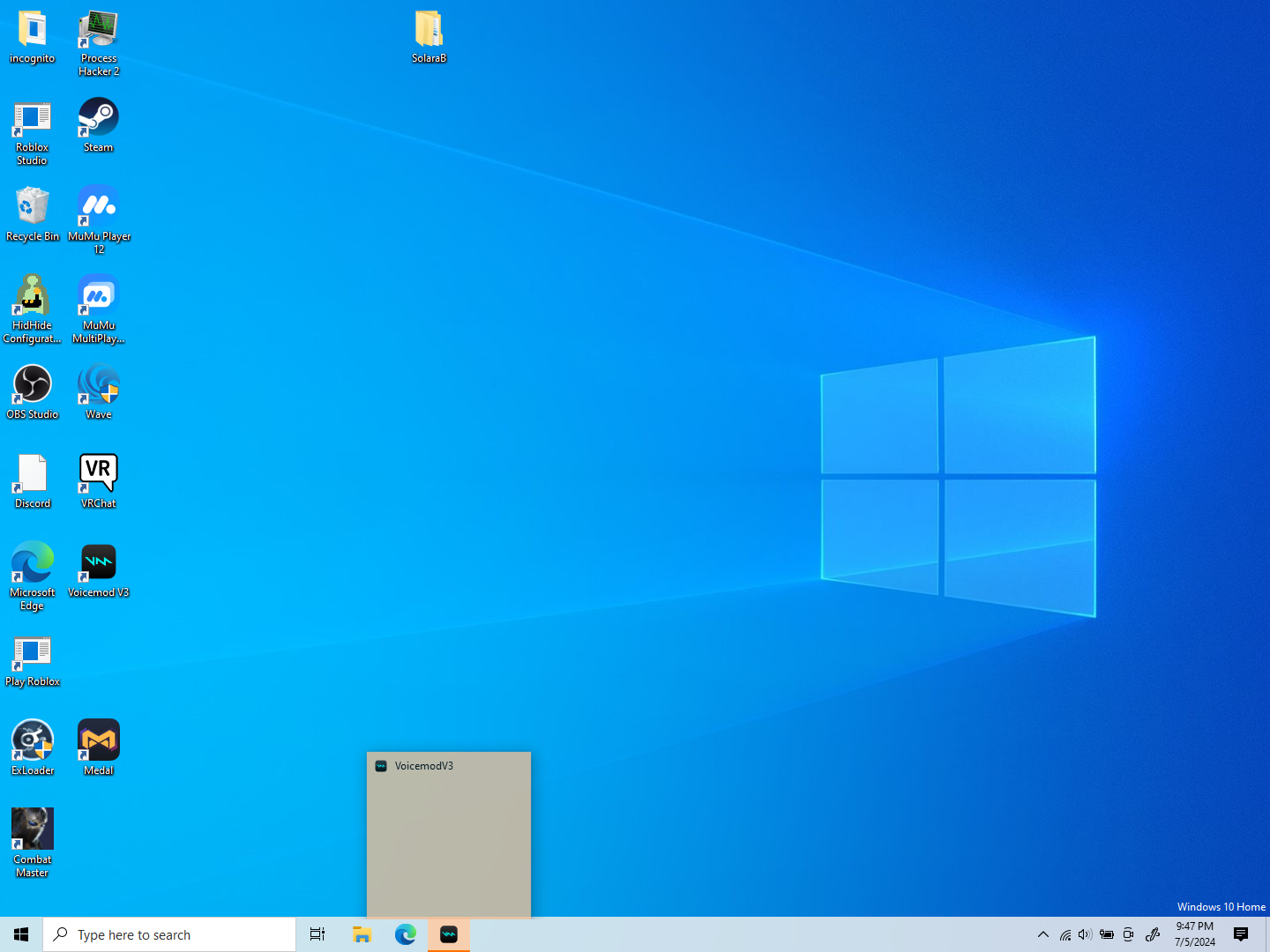
Task: Select the SolaraB folder icon
Action: click(430, 37)
